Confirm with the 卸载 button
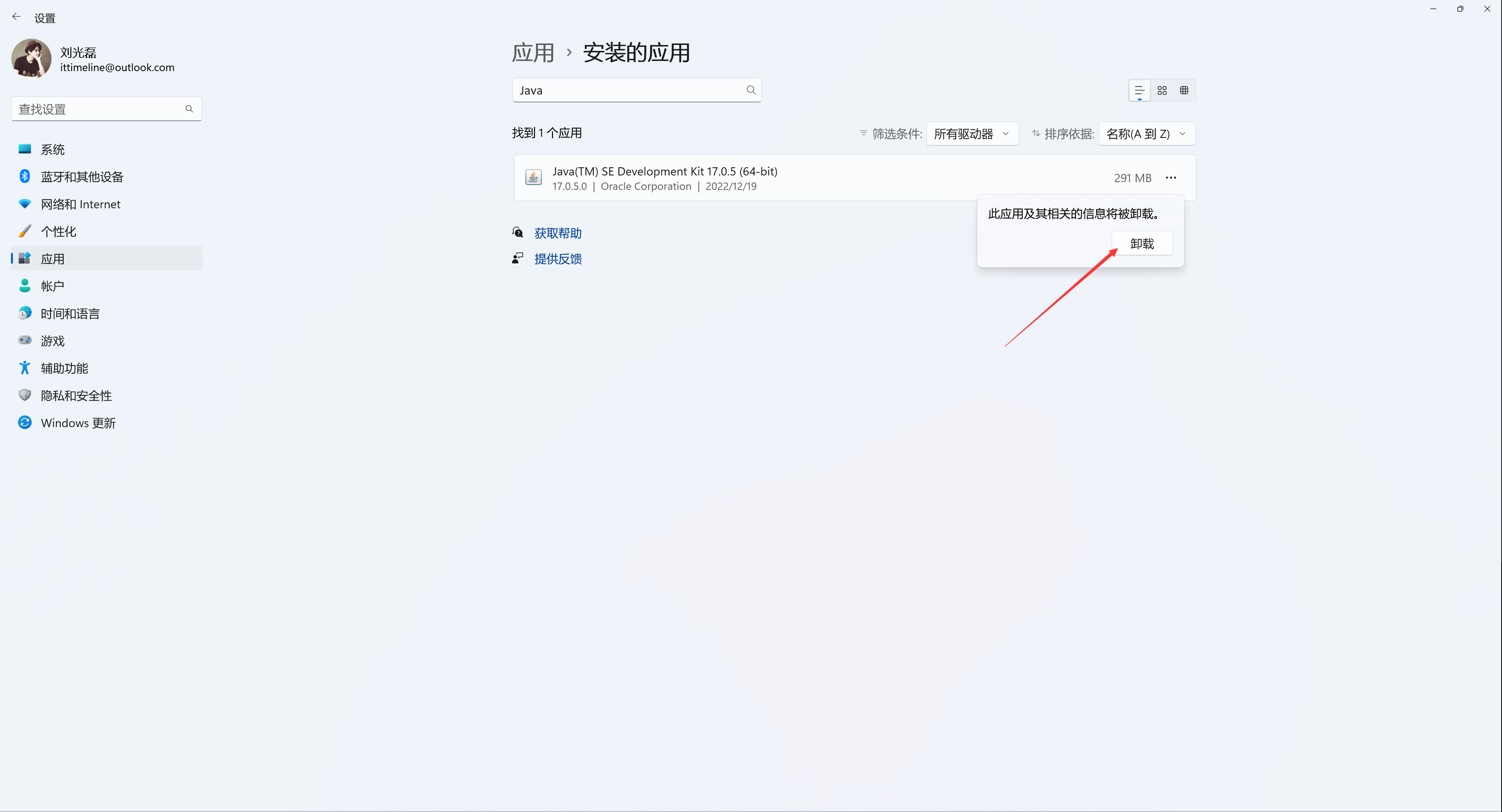This screenshot has width=1502, height=812. tap(1142, 244)
